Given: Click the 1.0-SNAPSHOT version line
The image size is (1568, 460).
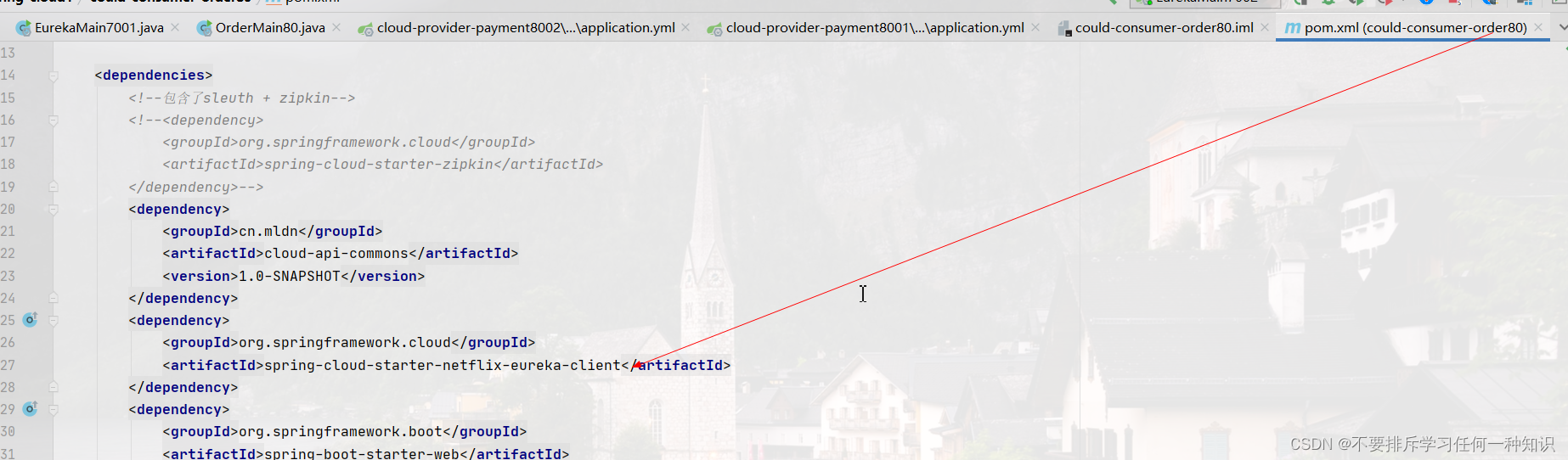Looking at the screenshot, I should [x=294, y=276].
